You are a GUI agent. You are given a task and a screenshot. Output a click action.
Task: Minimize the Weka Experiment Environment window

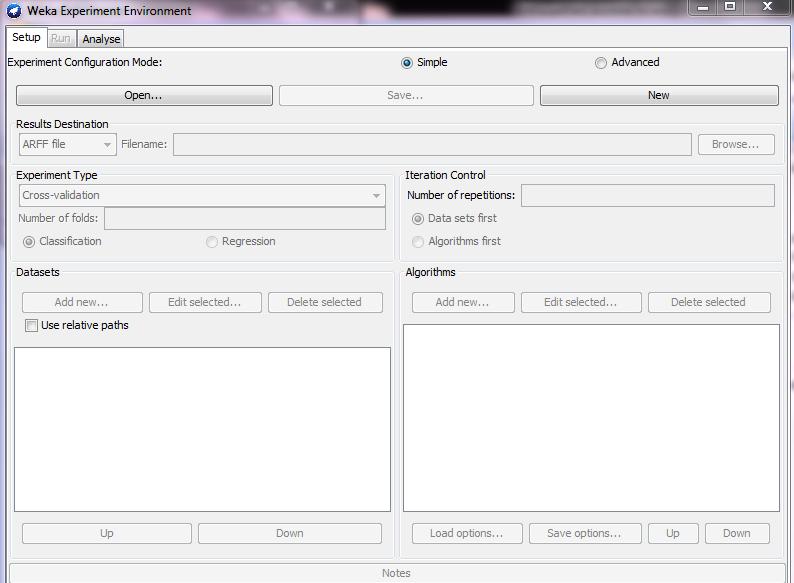703,7
